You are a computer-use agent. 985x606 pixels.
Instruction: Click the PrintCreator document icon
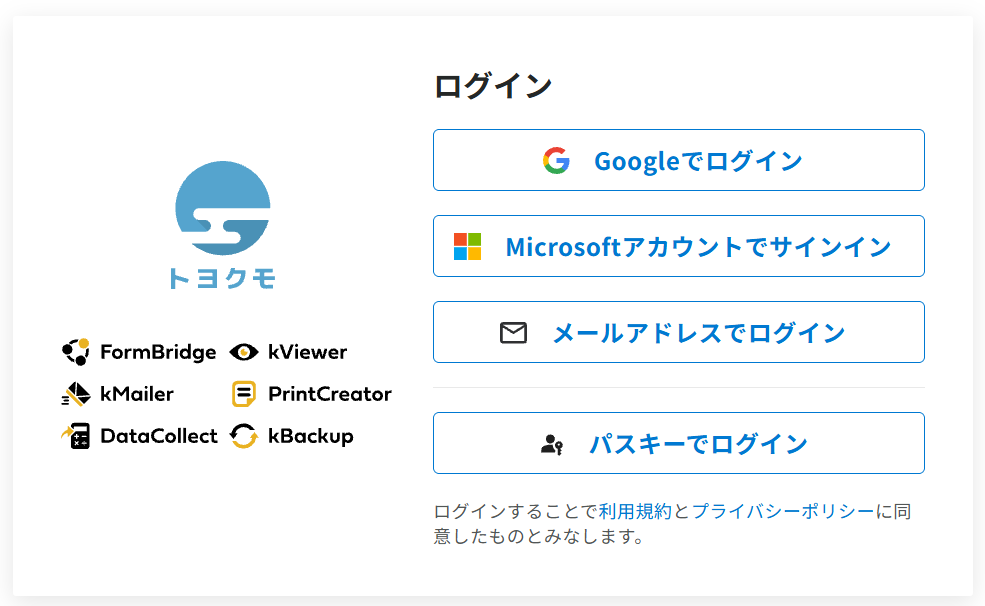[244, 394]
